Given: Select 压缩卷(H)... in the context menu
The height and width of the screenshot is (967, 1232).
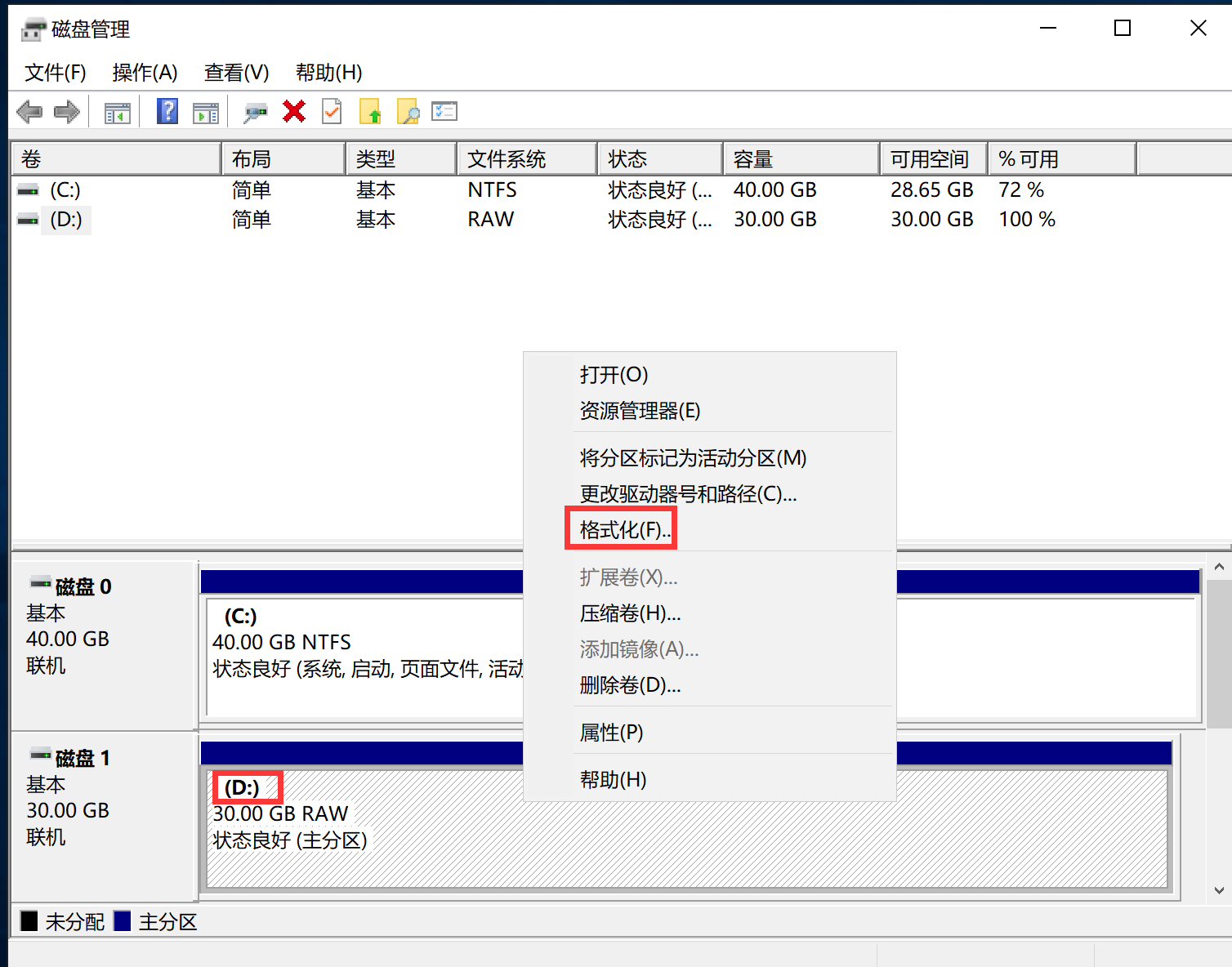Looking at the screenshot, I should point(709,613).
